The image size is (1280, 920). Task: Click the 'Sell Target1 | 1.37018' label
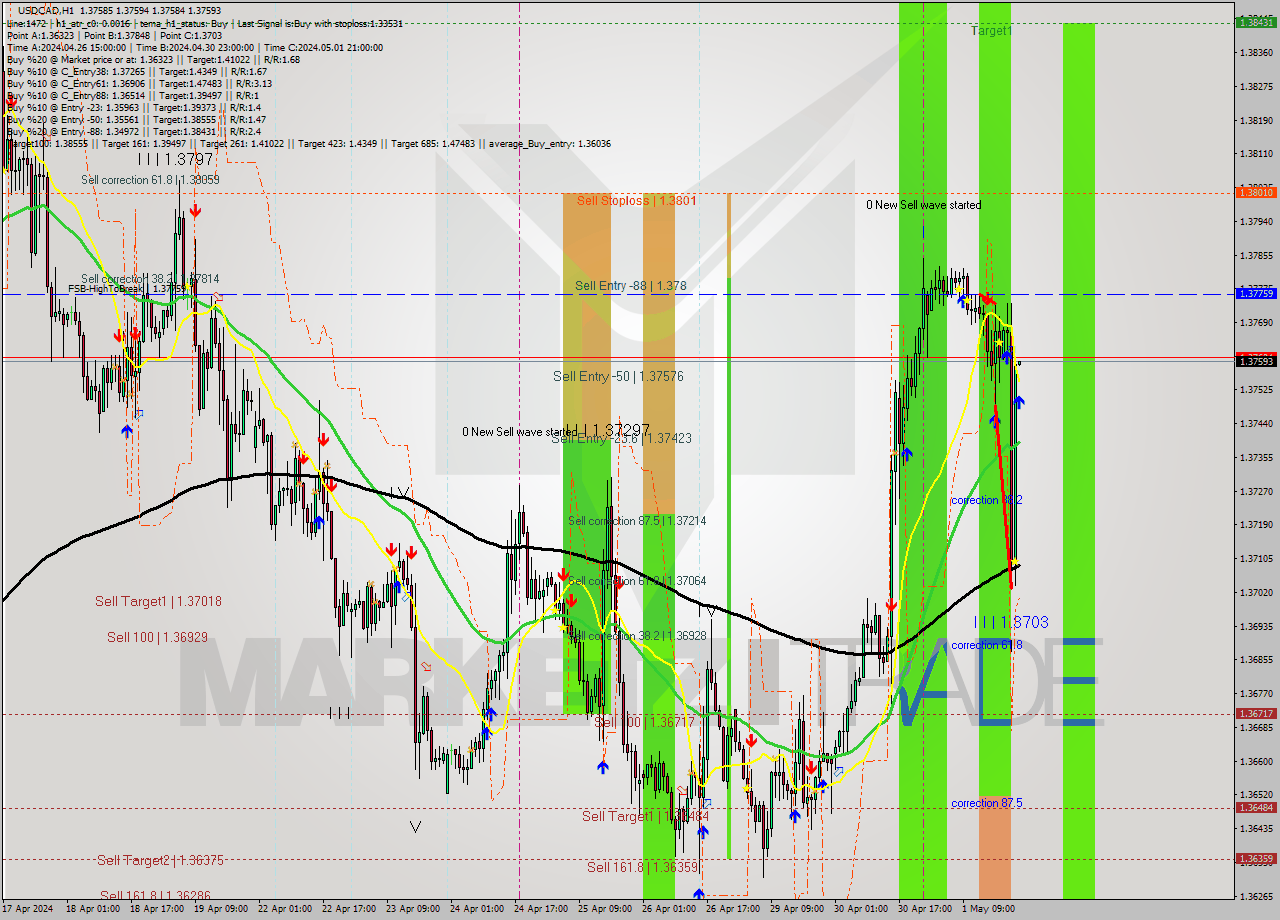(158, 601)
